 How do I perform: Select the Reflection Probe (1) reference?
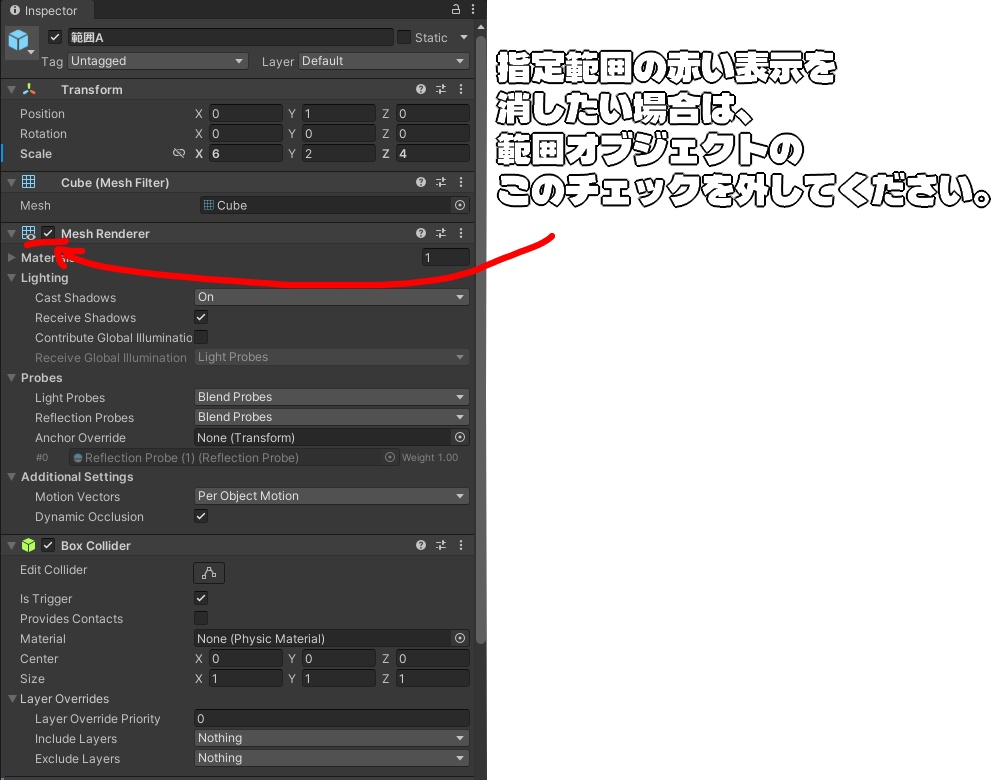click(x=230, y=457)
